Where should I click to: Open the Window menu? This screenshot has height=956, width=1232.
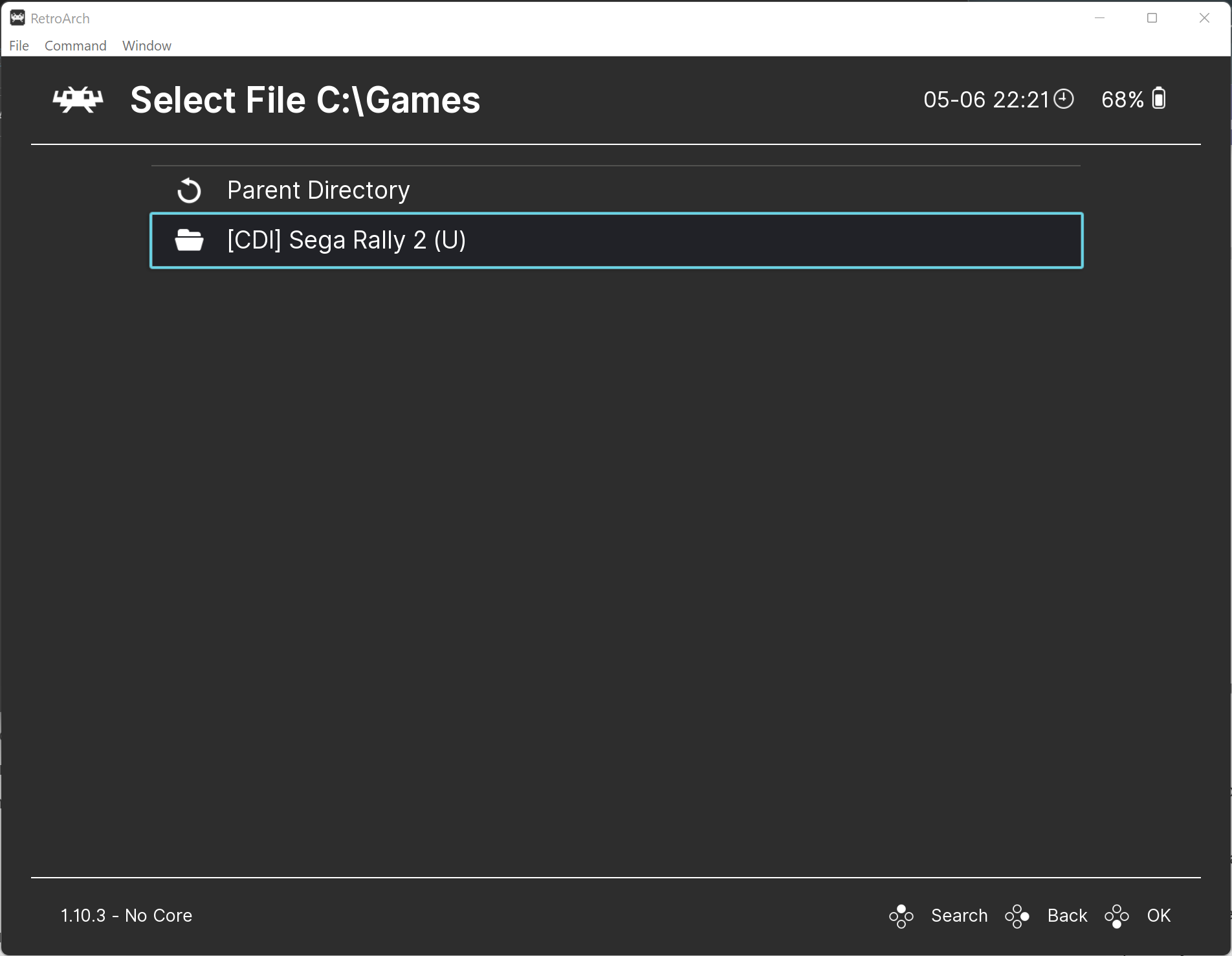[147, 45]
